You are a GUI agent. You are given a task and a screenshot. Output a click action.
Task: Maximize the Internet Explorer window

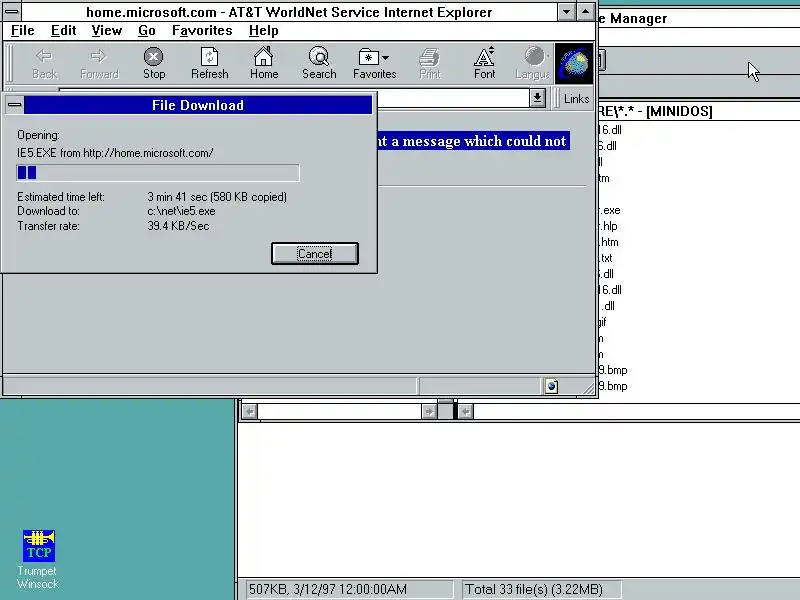(x=585, y=11)
